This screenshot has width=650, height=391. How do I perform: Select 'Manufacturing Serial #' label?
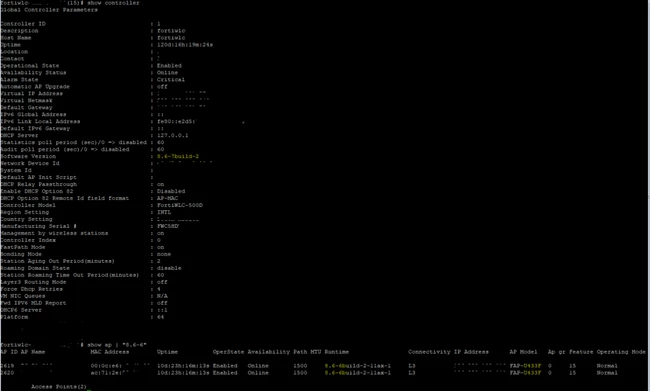click(x=39, y=226)
